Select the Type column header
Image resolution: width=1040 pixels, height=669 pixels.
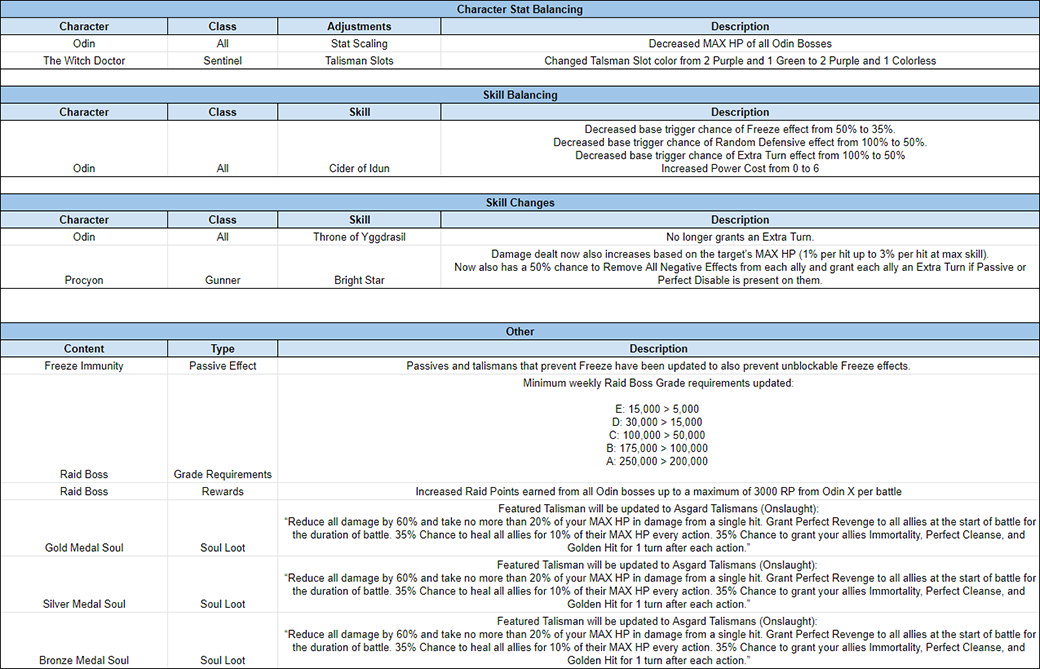pyautogui.click(x=223, y=349)
